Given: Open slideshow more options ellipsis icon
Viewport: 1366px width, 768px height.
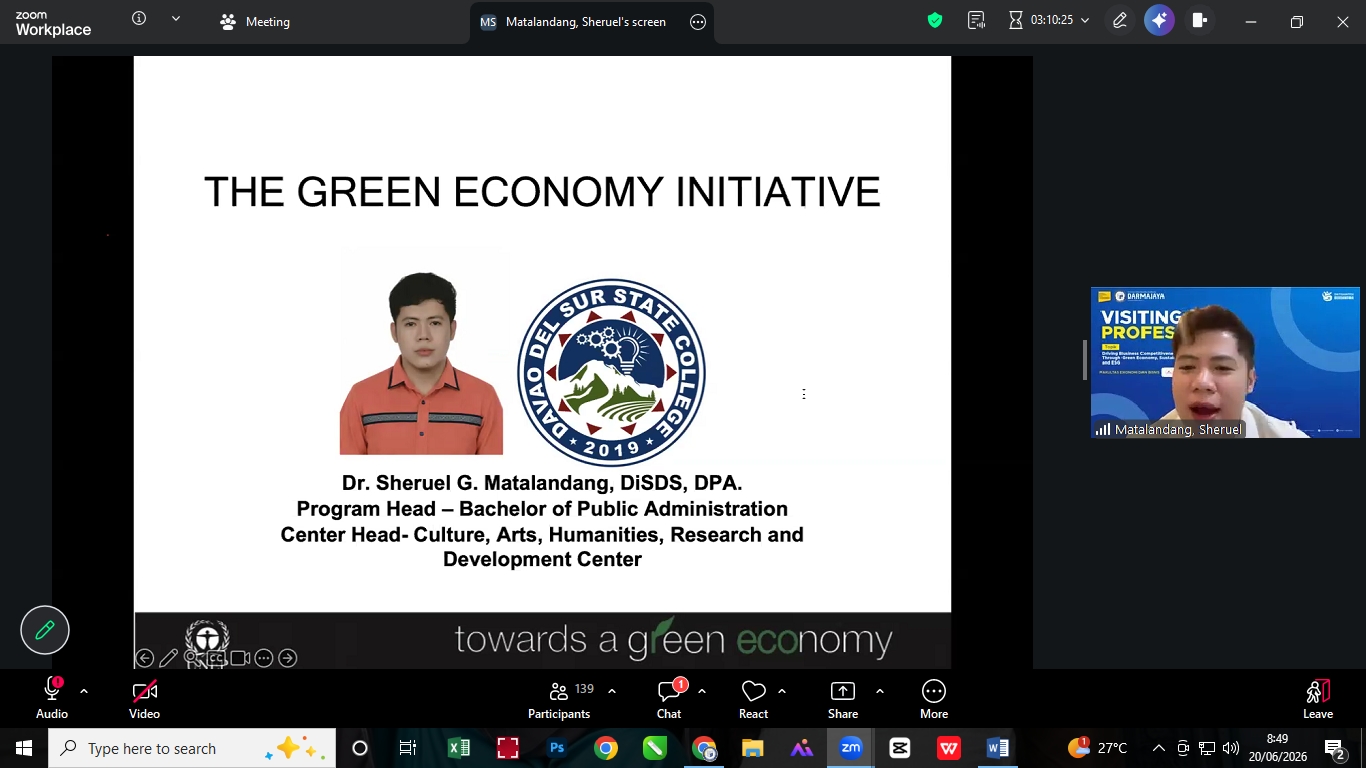Looking at the screenshot, I should point(264,658).
